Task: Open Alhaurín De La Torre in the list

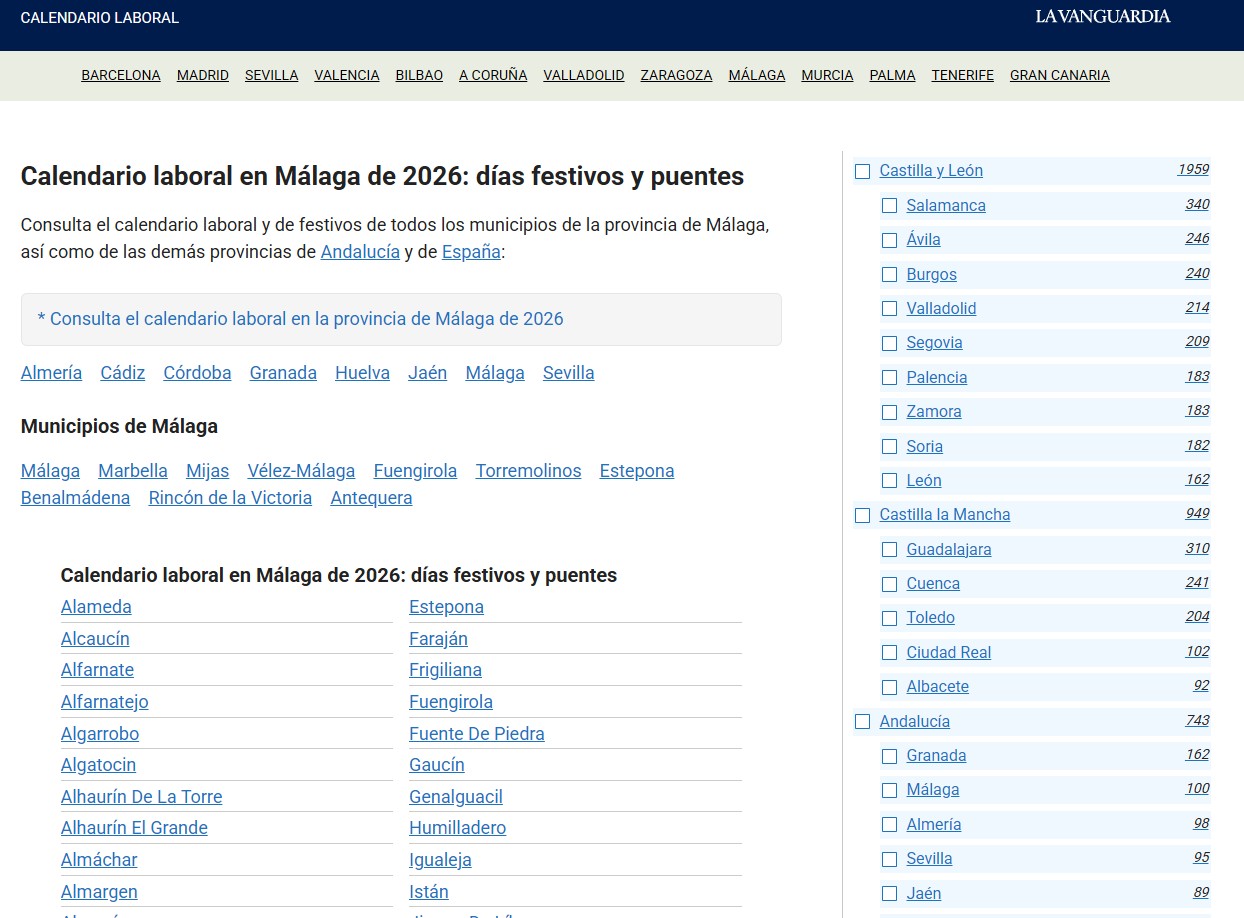Action: [x=141, y=797]
